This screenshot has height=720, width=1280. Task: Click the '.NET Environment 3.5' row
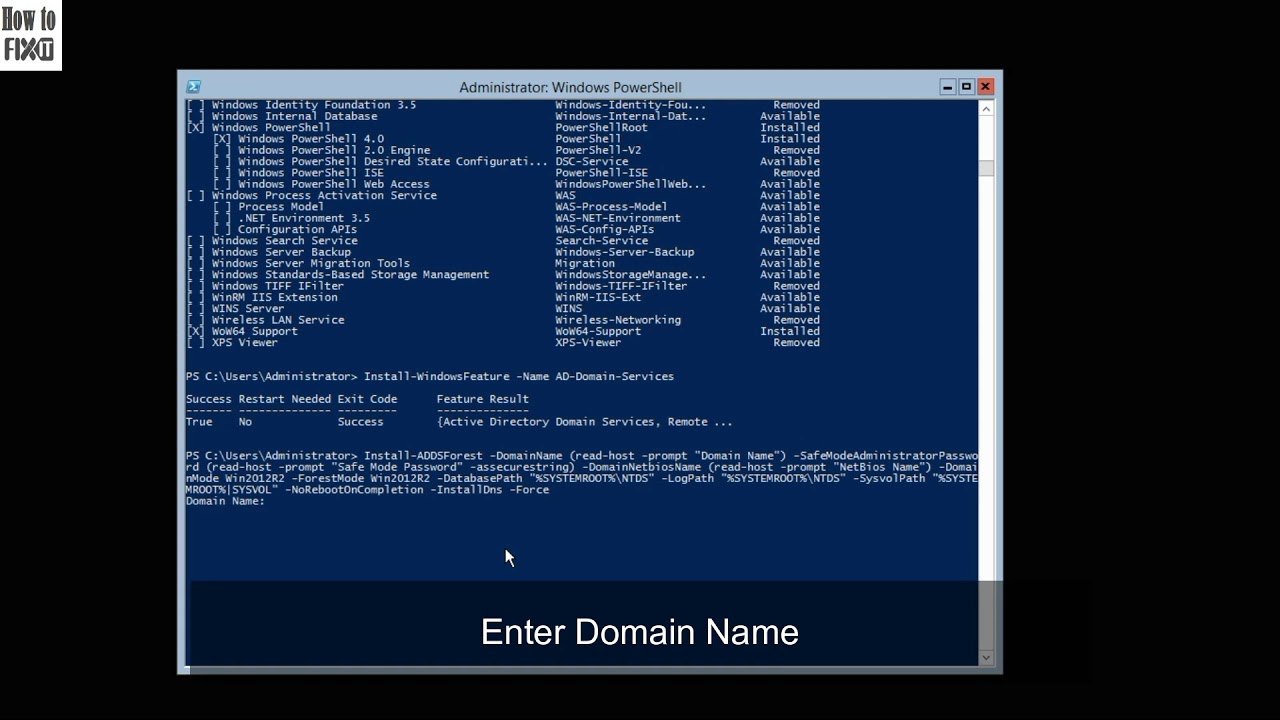click(x=516, y=218)
